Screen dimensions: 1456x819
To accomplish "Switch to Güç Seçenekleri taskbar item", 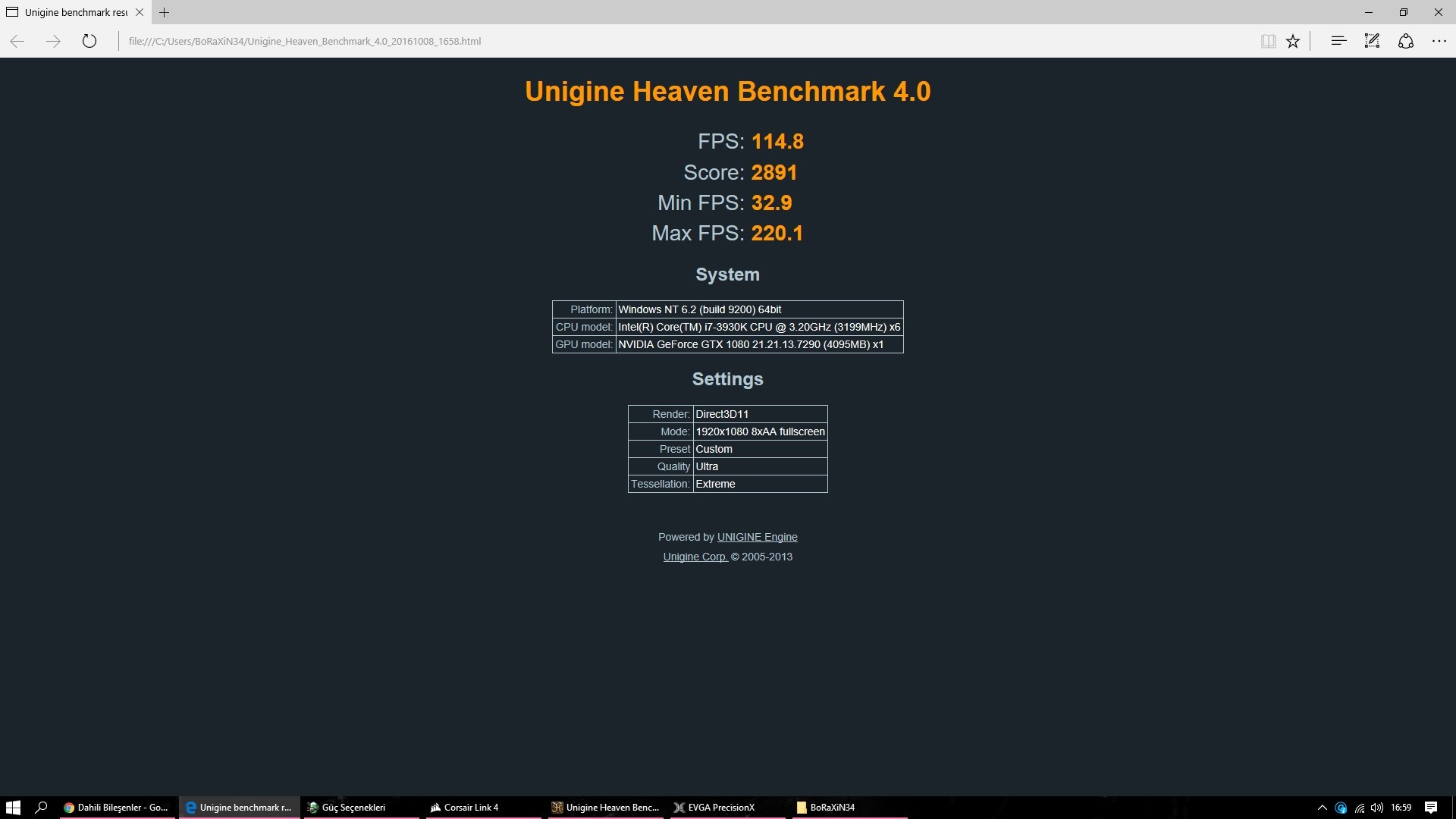I will click(361, 808).
